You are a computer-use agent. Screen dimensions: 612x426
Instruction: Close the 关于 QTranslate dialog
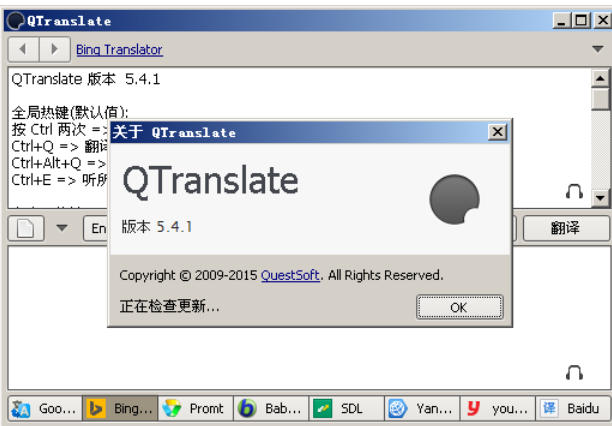497,132
